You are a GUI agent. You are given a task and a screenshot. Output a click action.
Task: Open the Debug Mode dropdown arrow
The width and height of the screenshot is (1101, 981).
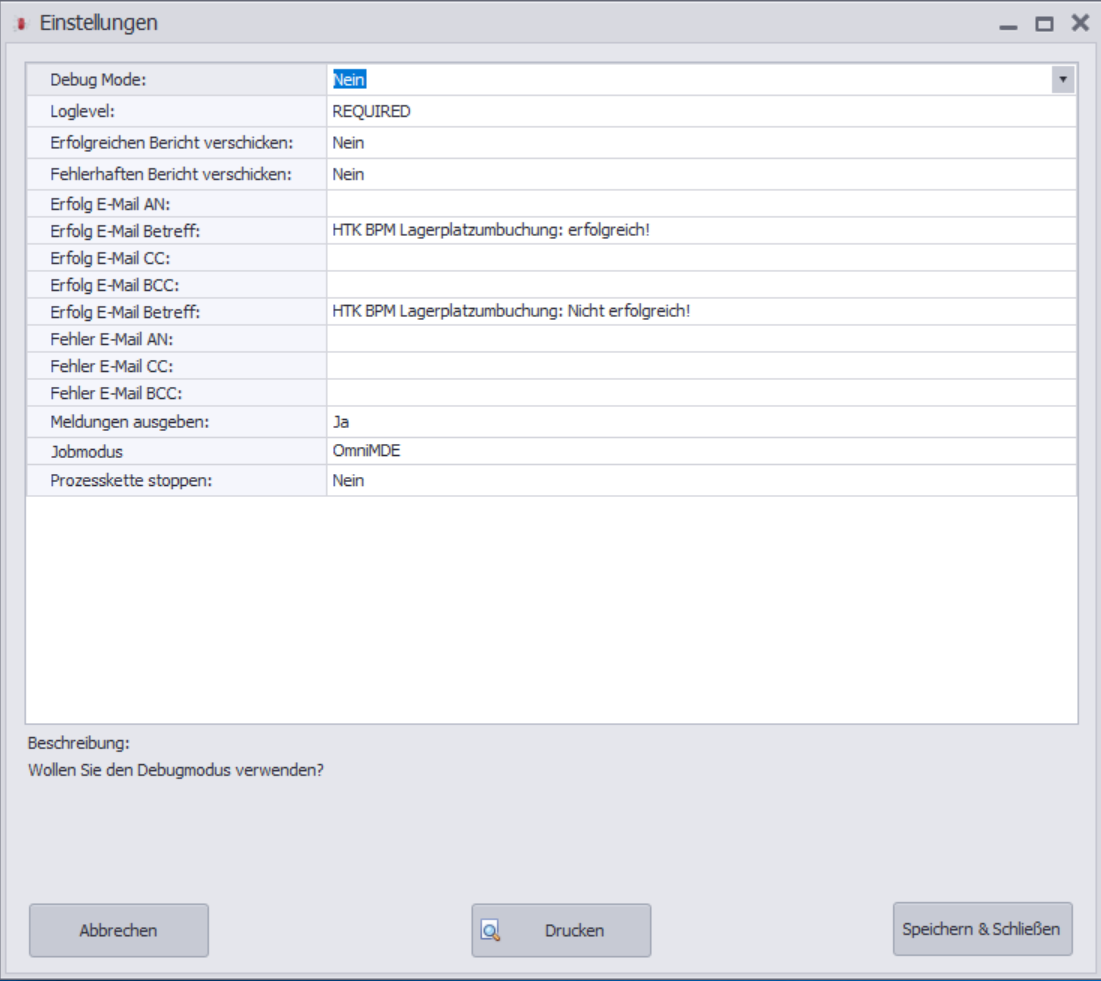[1062, 79]
